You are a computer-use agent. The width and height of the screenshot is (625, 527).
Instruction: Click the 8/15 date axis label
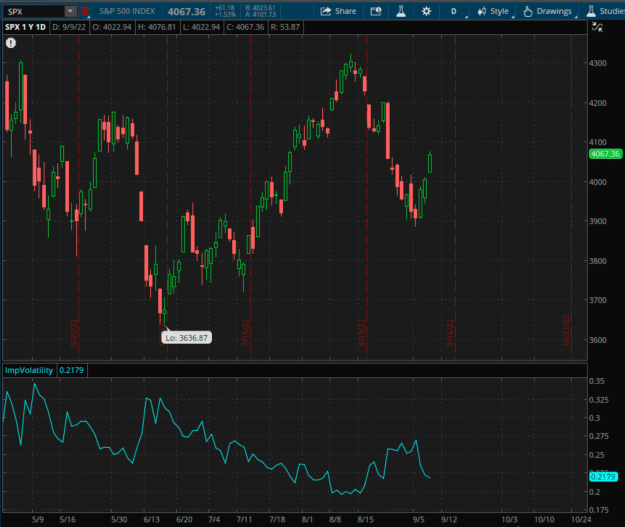pyautogui.click(x=366, y=519)
